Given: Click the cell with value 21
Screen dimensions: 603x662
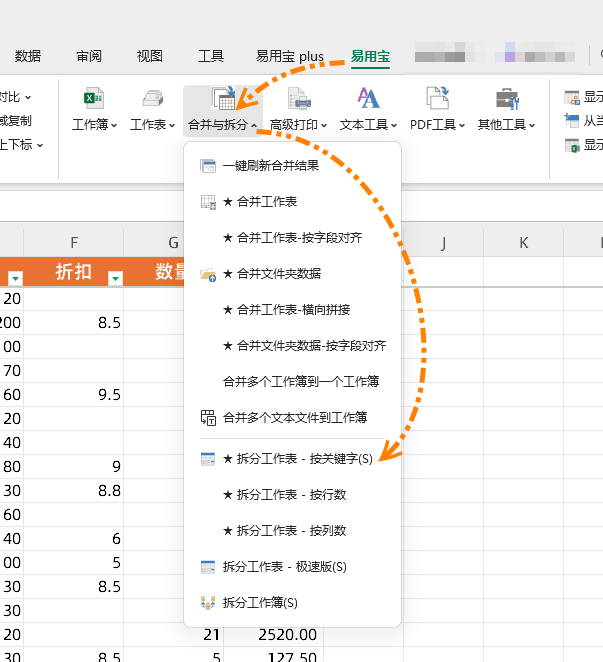Looking at the screenshot, I should pos(174,635).
